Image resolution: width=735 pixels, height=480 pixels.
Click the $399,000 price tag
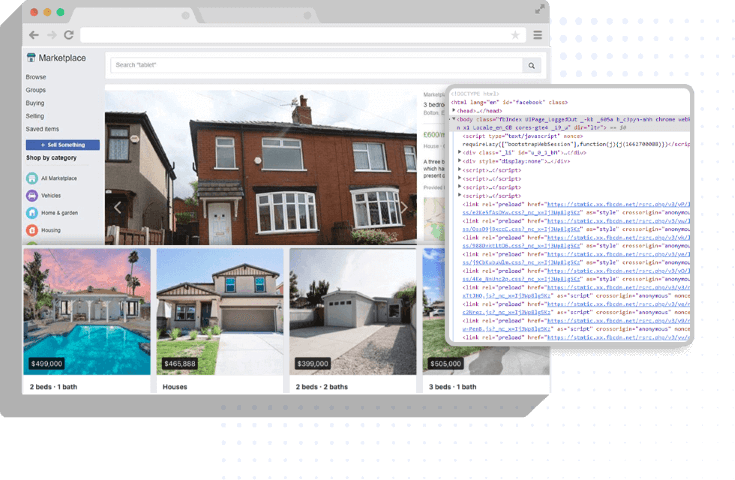tap(313, 363)
